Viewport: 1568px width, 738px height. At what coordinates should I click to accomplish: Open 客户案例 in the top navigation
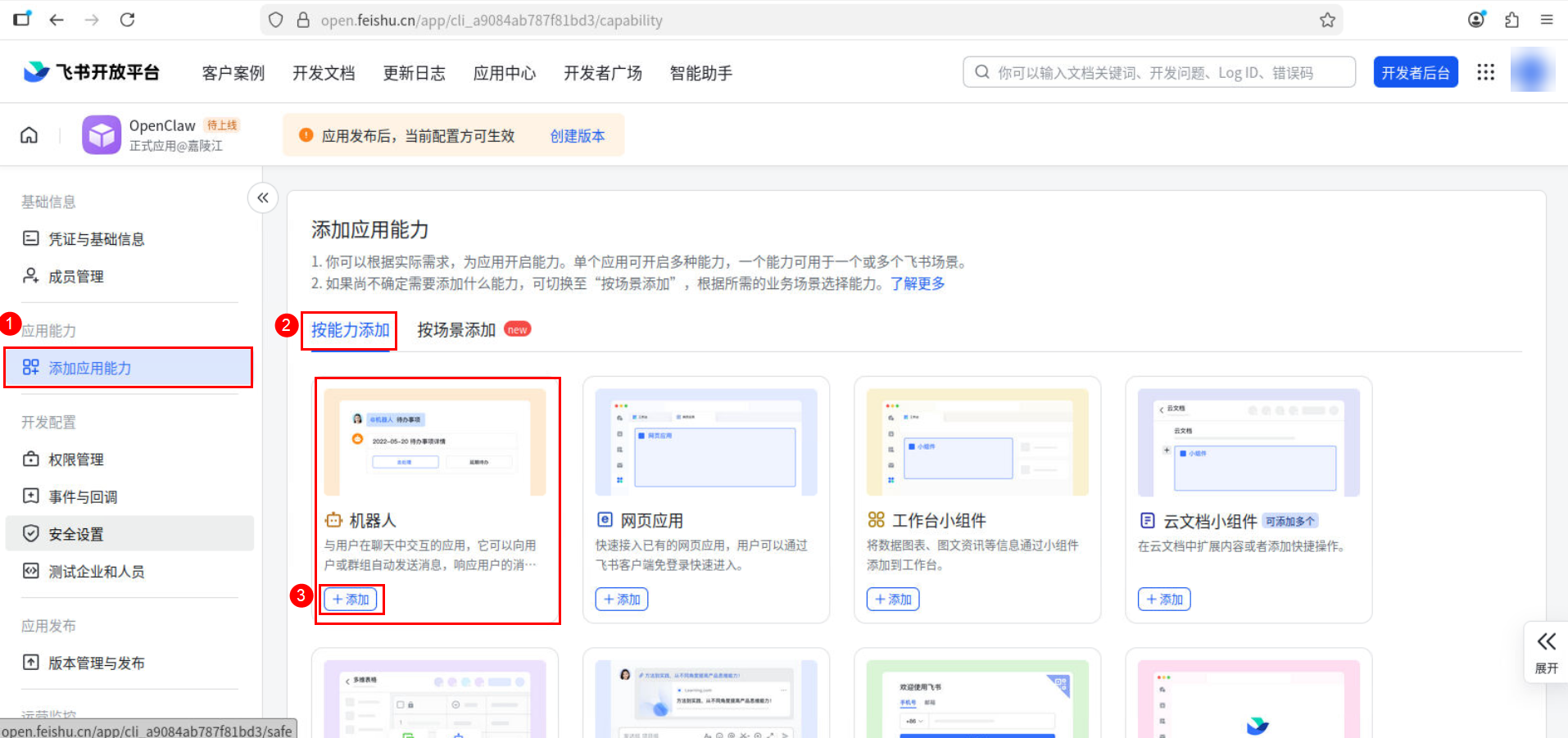233,73
